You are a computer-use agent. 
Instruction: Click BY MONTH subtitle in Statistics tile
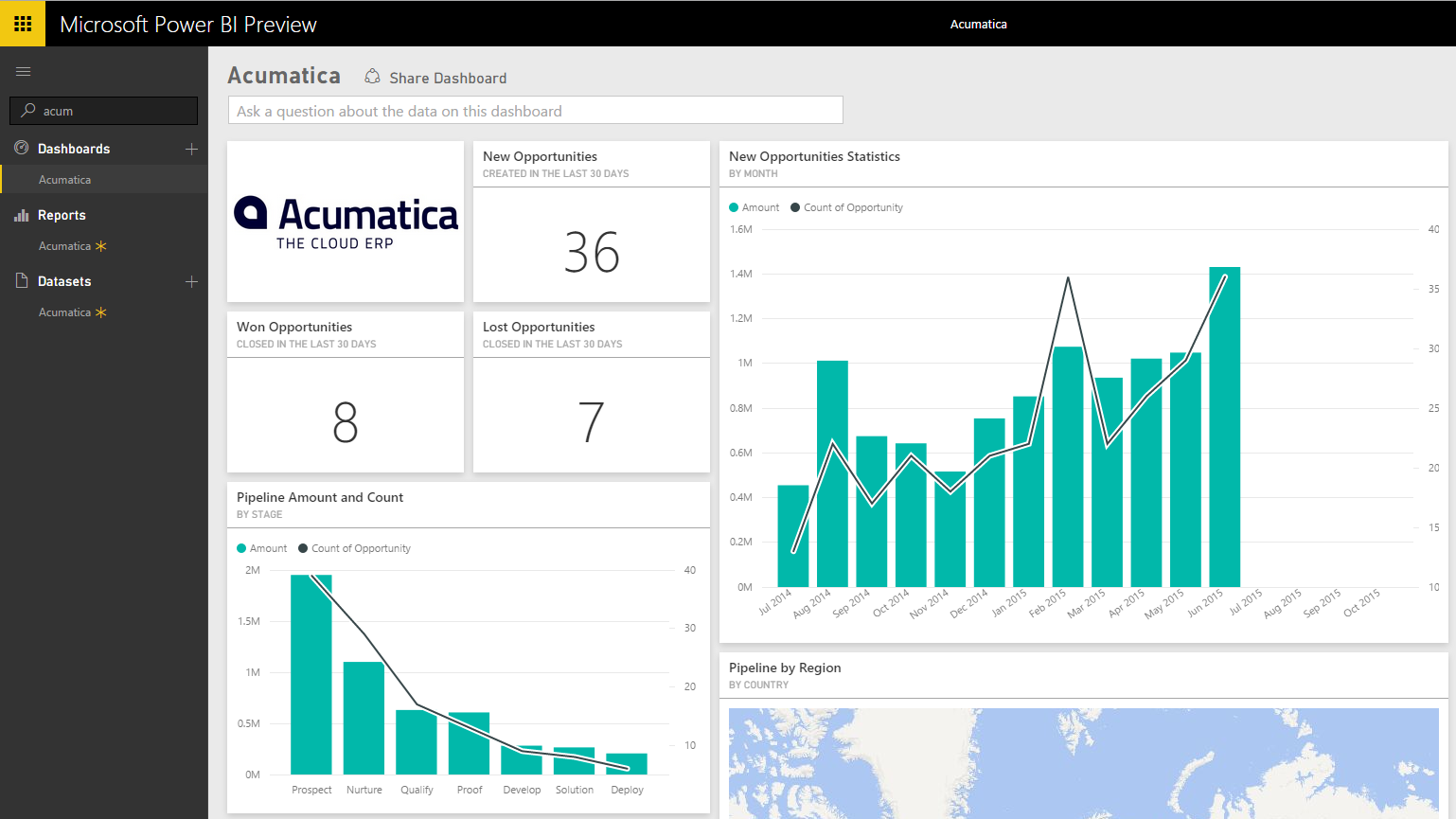click(754, 174)
